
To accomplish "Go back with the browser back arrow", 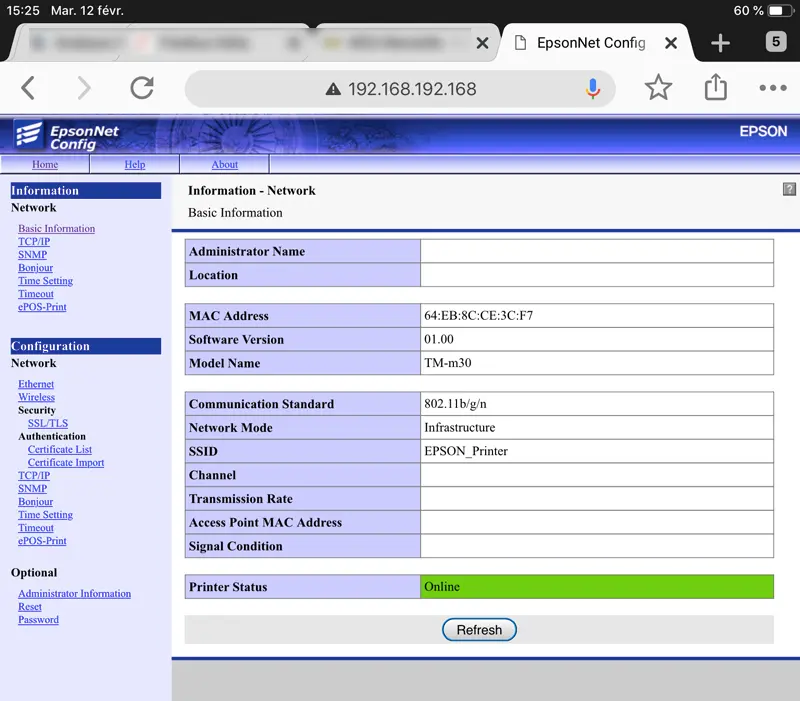I will tap(29, 88).
